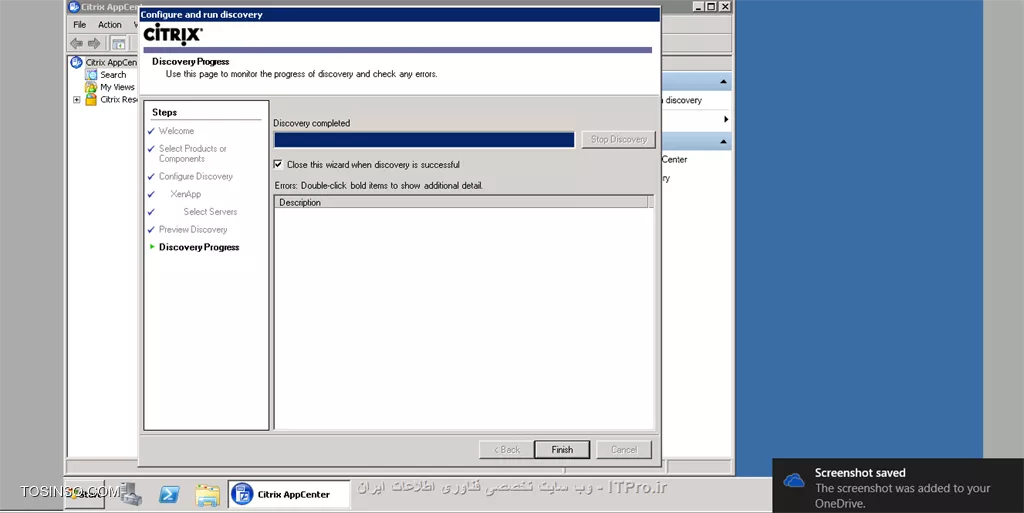Viewport: 1024px width, 513px height.
Task: Open File Explorer from taskbar
Action: point(207,495)
